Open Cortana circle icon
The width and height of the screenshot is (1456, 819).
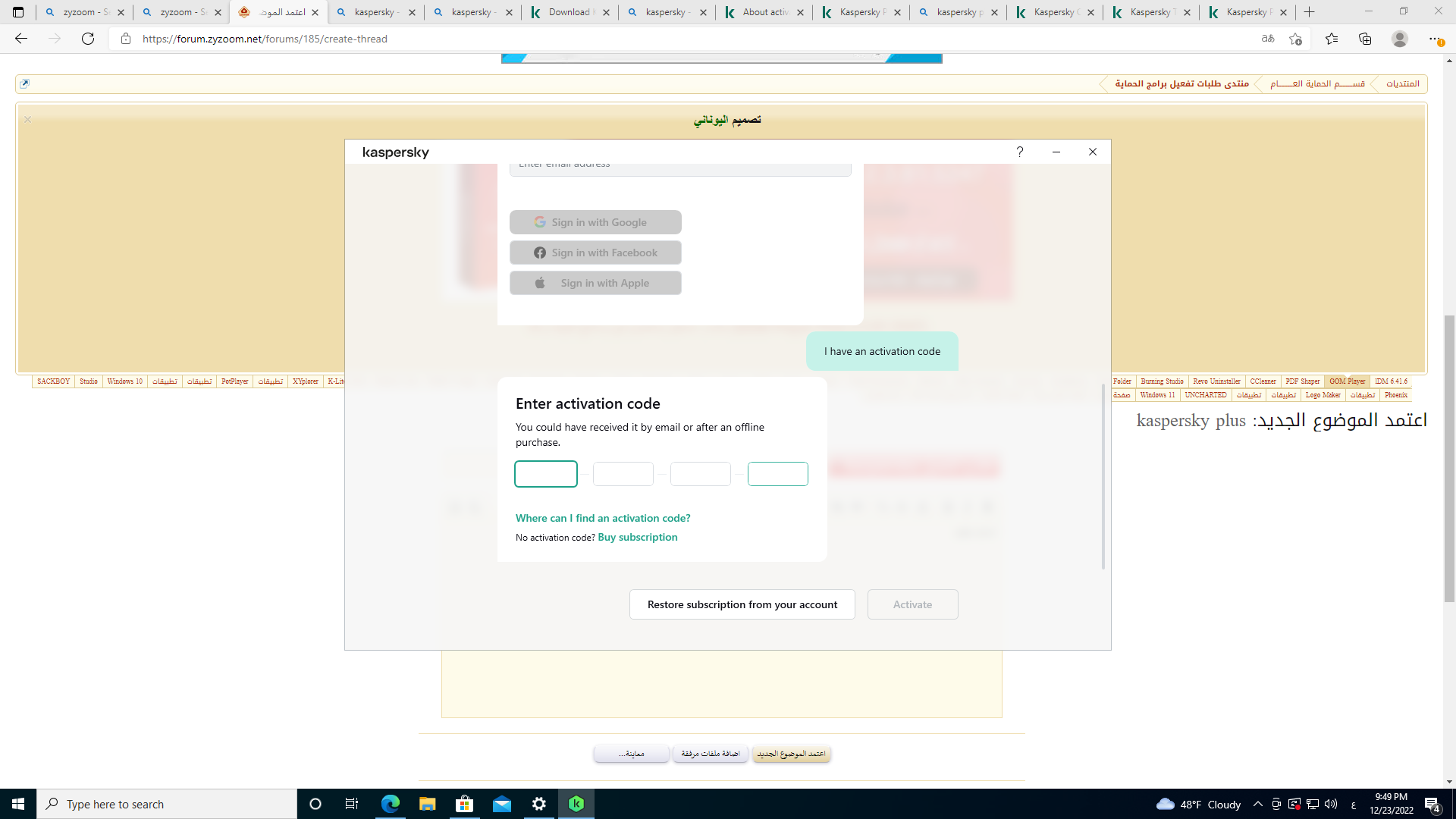pos(315,804)
